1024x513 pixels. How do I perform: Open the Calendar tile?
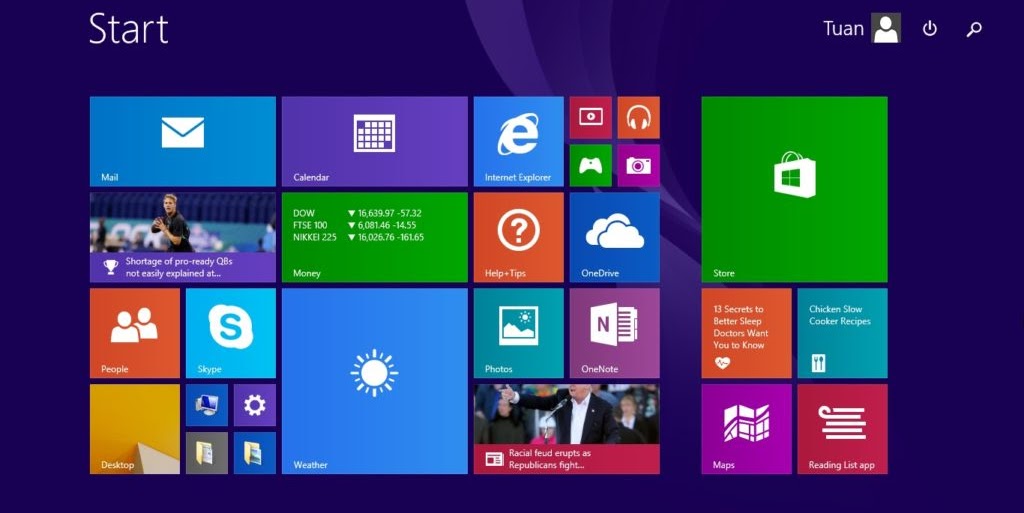coord(375,142)
